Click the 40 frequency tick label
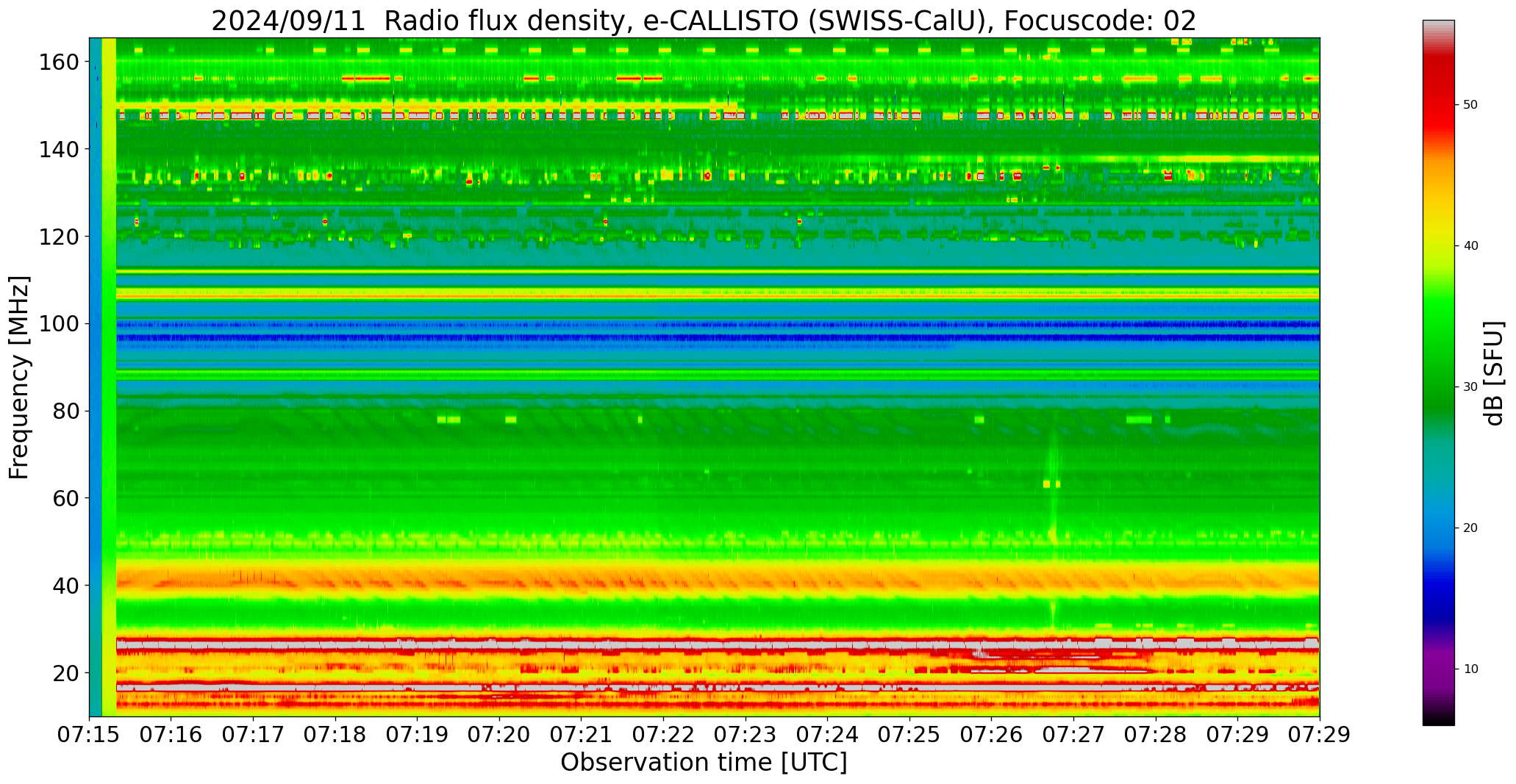 pos(65,586)
